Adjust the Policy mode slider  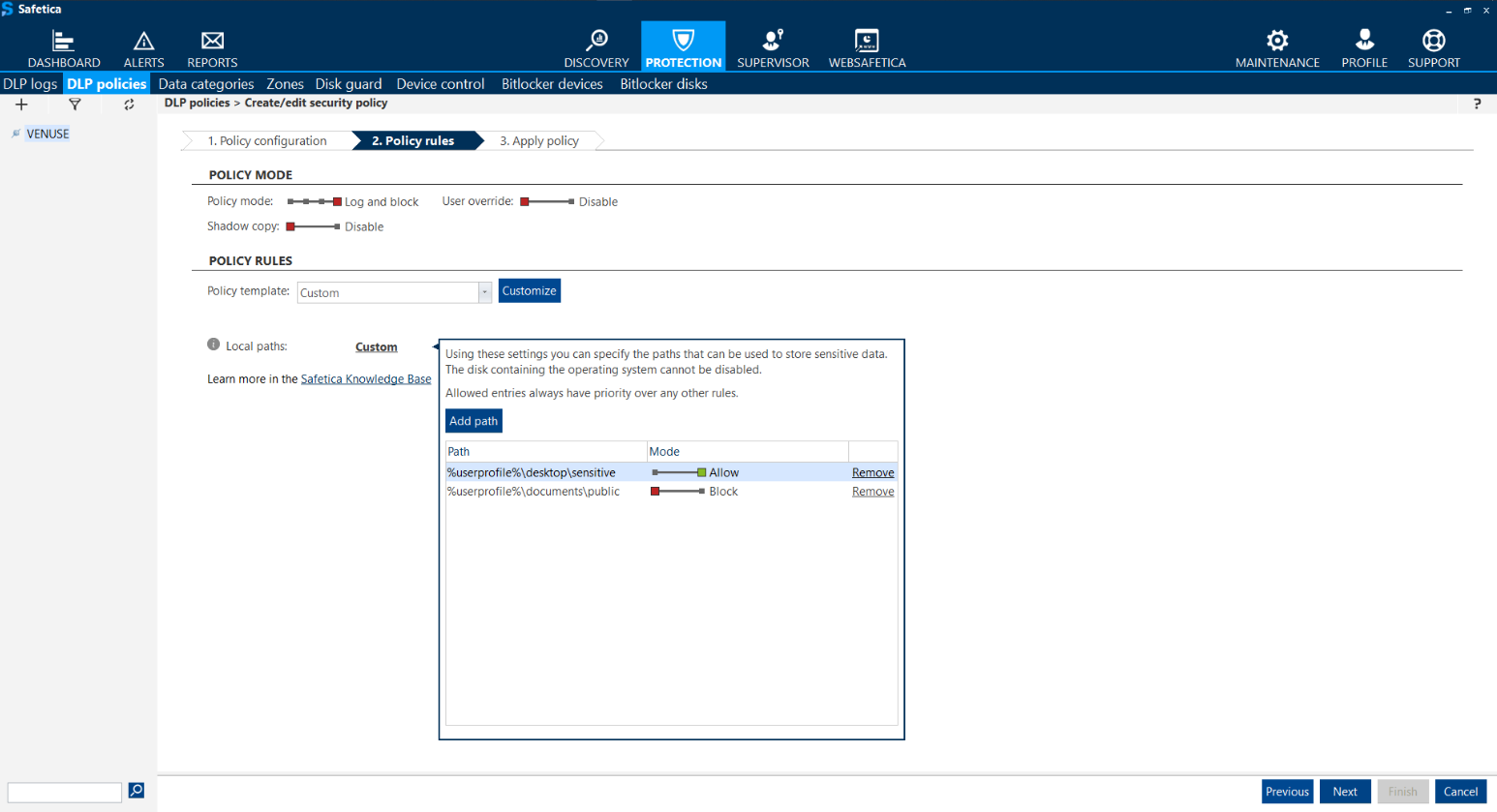click(x=315, y=201)
